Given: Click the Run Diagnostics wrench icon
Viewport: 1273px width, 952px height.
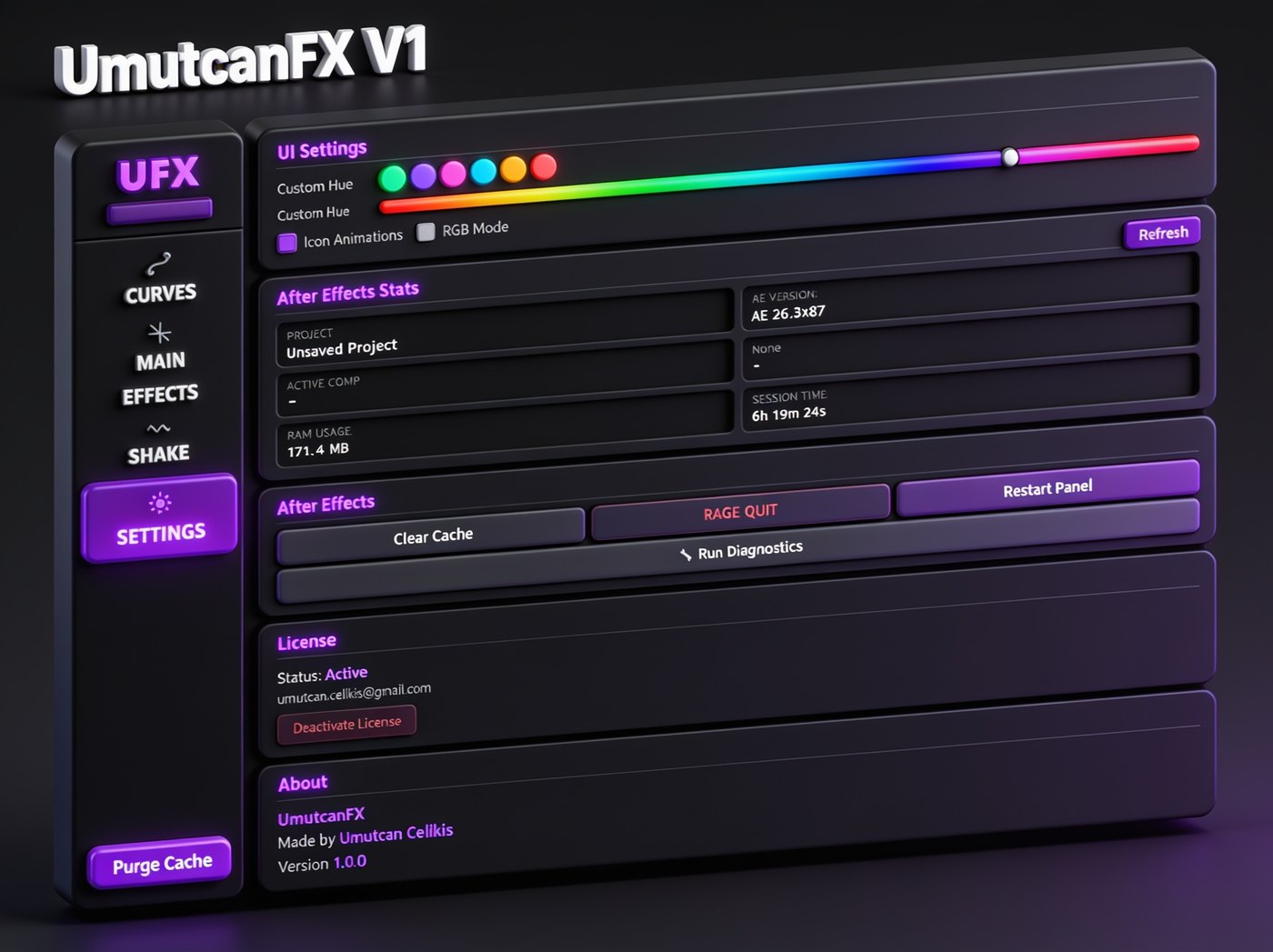Looking at the screenshot, I should pyautogui.click(x=686, y=555).
